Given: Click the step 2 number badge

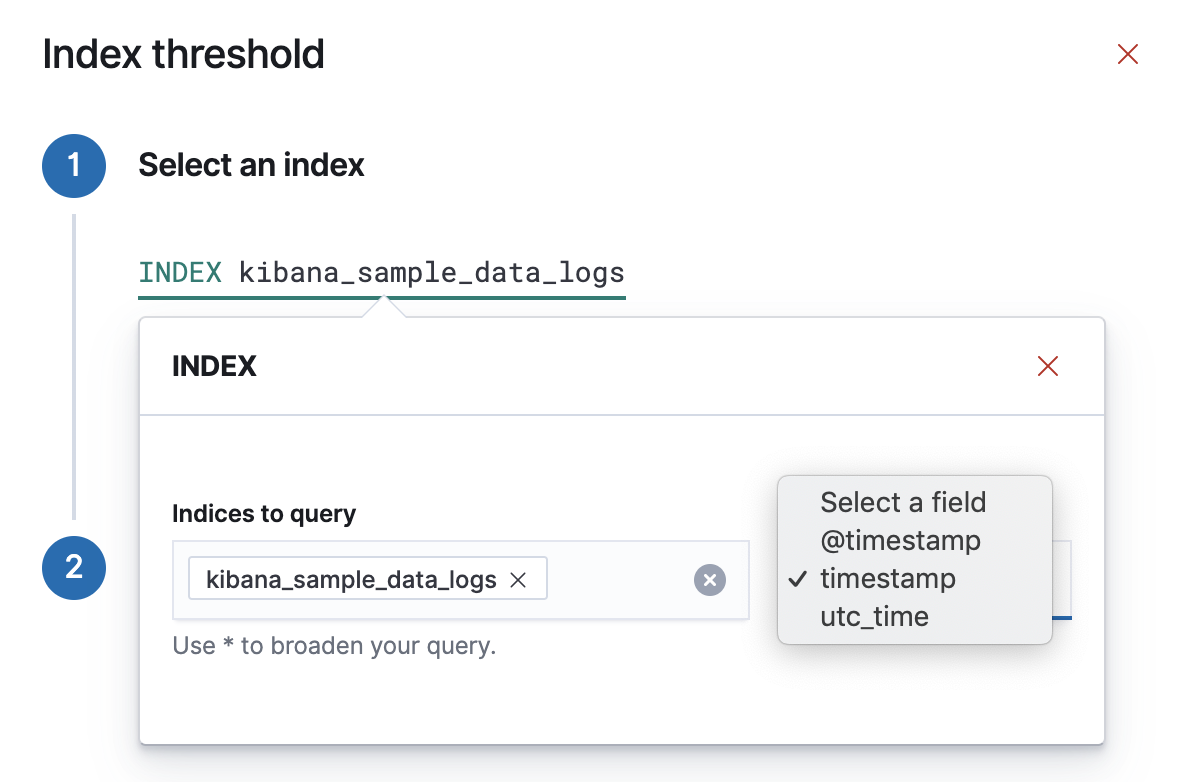Looking at the screenshot, I should pos(74,568).
